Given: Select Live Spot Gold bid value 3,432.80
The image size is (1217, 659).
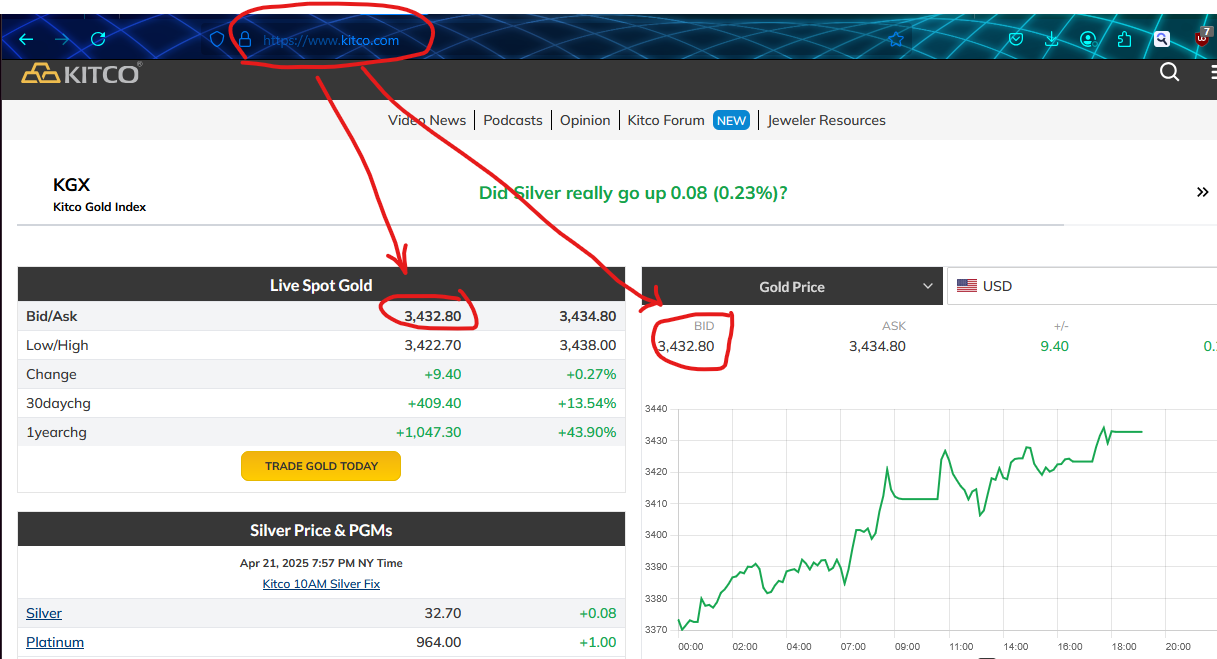Looking at the screenshot, I should (433, 316).
